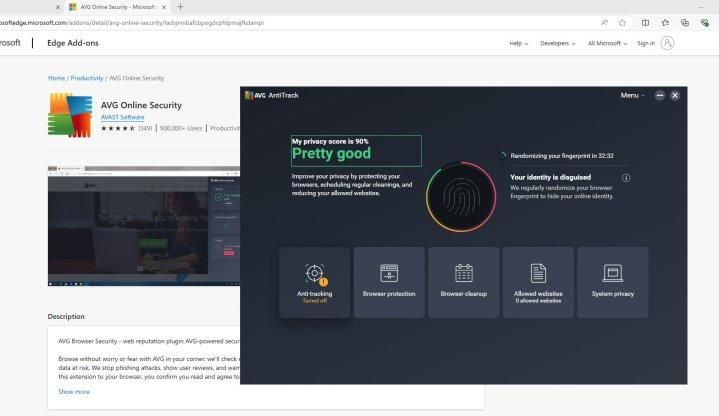Open Edge Favorites list icon
The image size is (719, 416).
pos(665,22)
